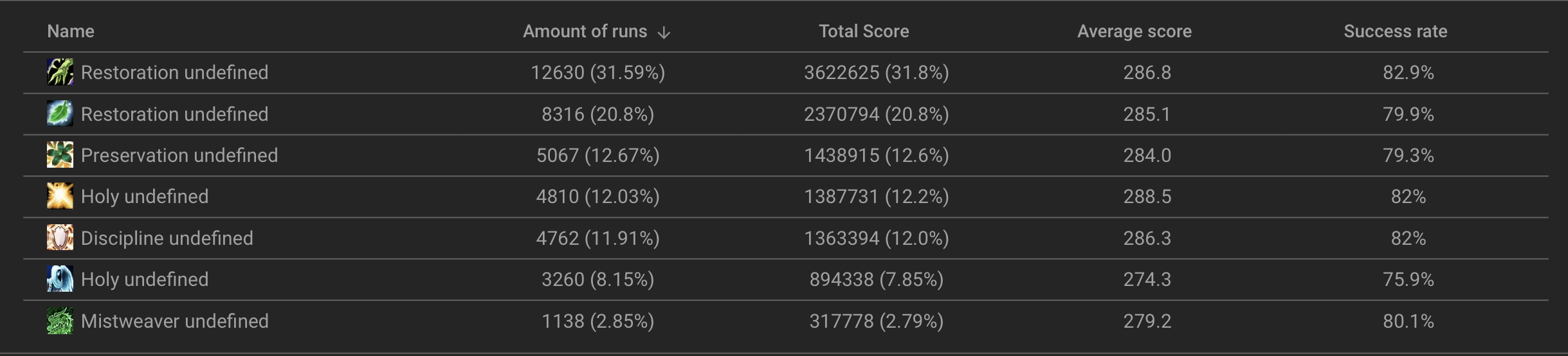This screenshot has height=356, width=1568.
Task: Select the Preservation undefined row name
Action: pyautogui.click(x=179, y=156)
